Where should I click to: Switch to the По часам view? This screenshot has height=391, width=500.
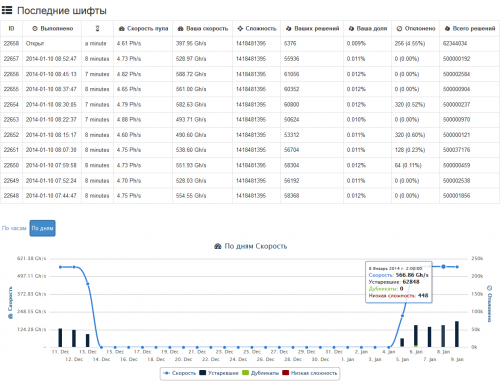[x=14, y=228]
